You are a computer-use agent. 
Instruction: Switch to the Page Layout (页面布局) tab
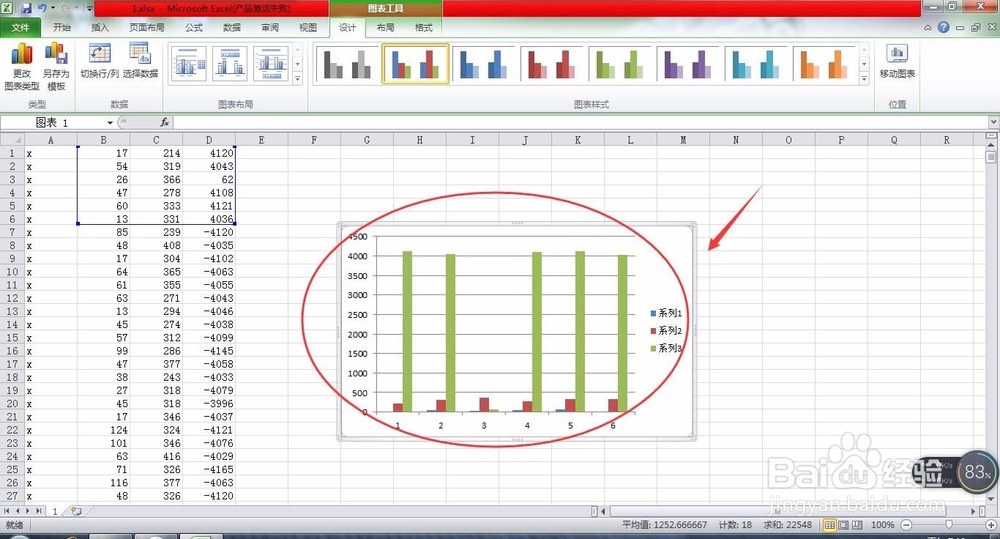coord(147,27)
